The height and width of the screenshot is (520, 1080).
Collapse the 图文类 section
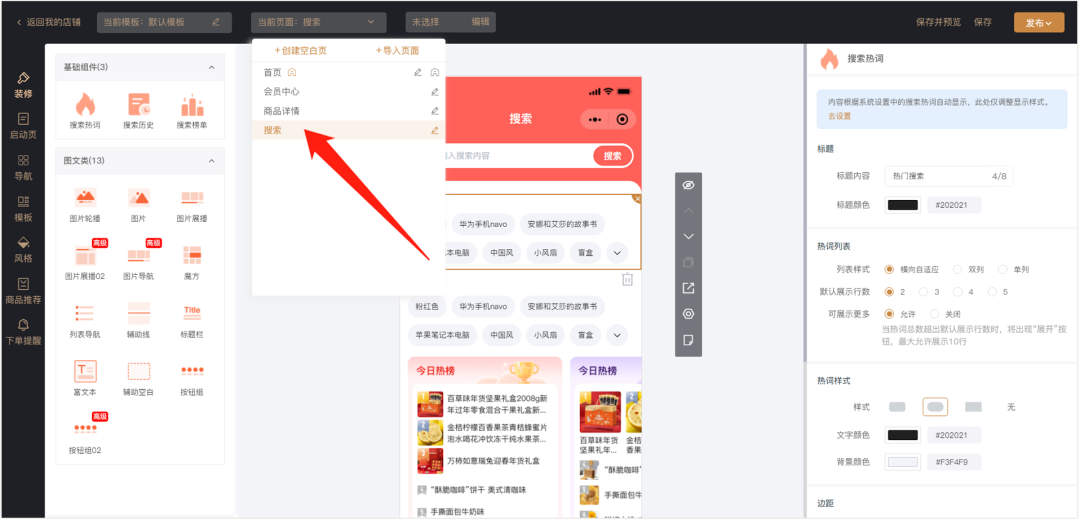[211, 160]
